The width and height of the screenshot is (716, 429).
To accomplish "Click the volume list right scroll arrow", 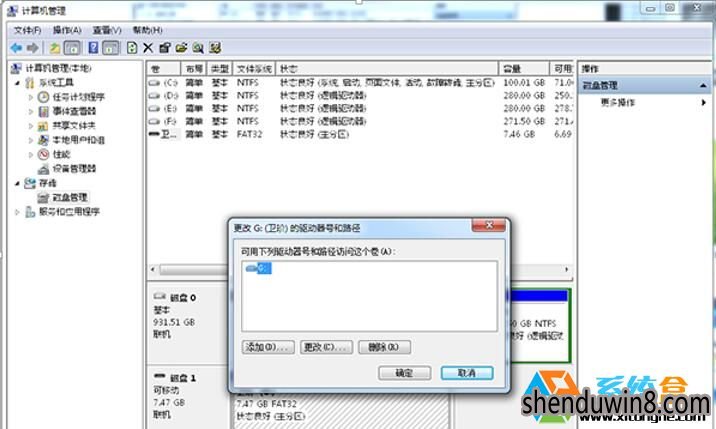I will point(567,270).
